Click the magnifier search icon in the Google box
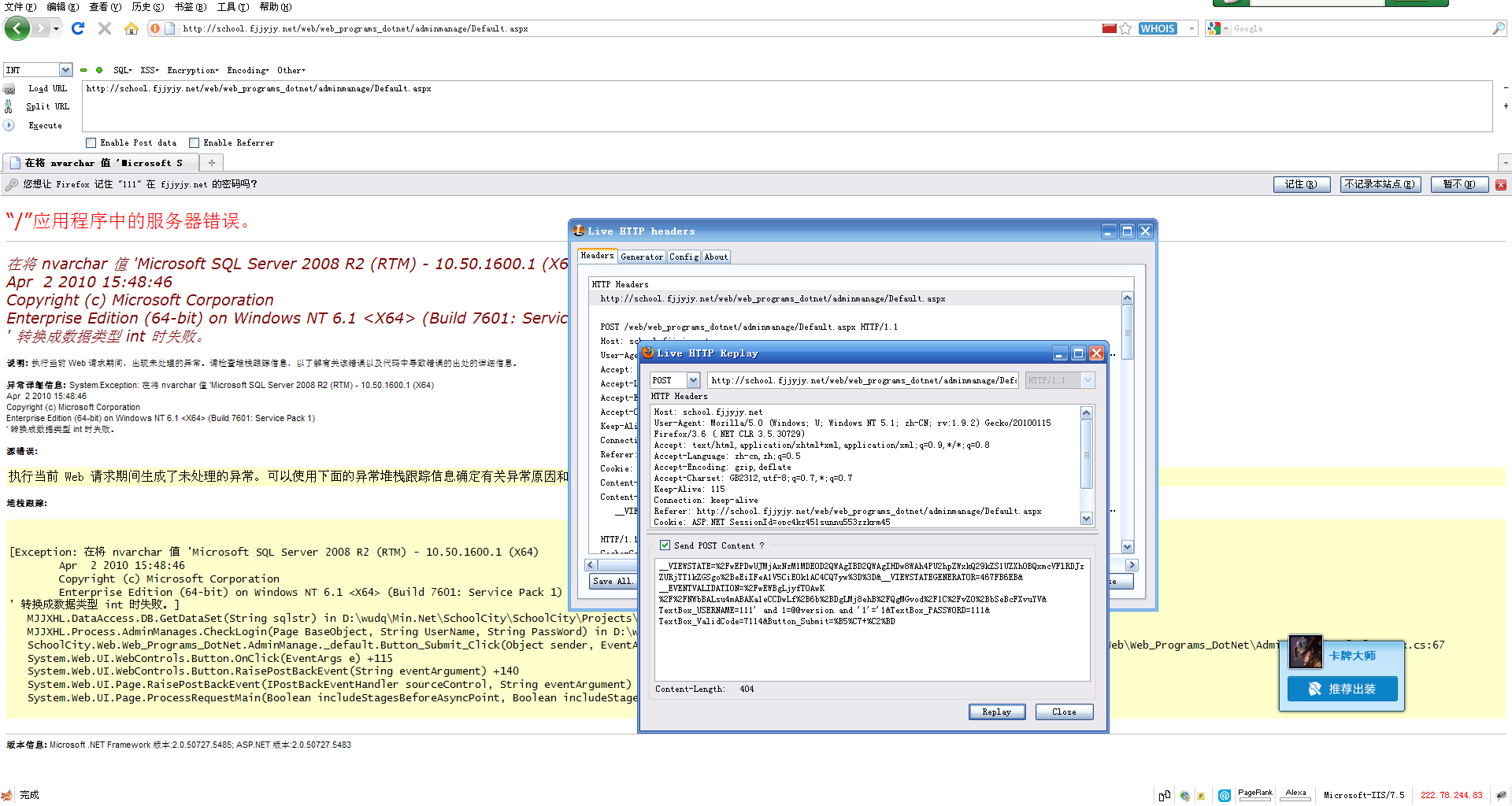This screenshot has width=1512, height=806. 1498,28
